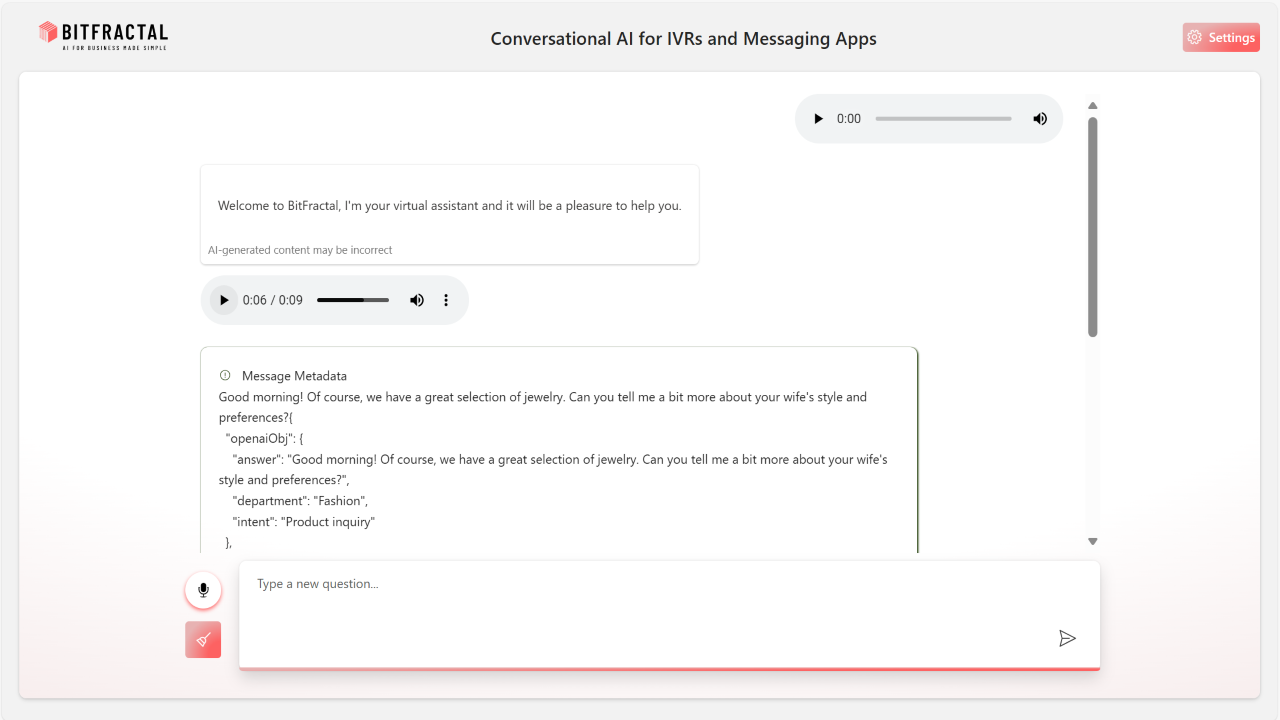Click 'AI-generated content may be incorrect' note
This screenshot has height=720, width=1280.
300,250
